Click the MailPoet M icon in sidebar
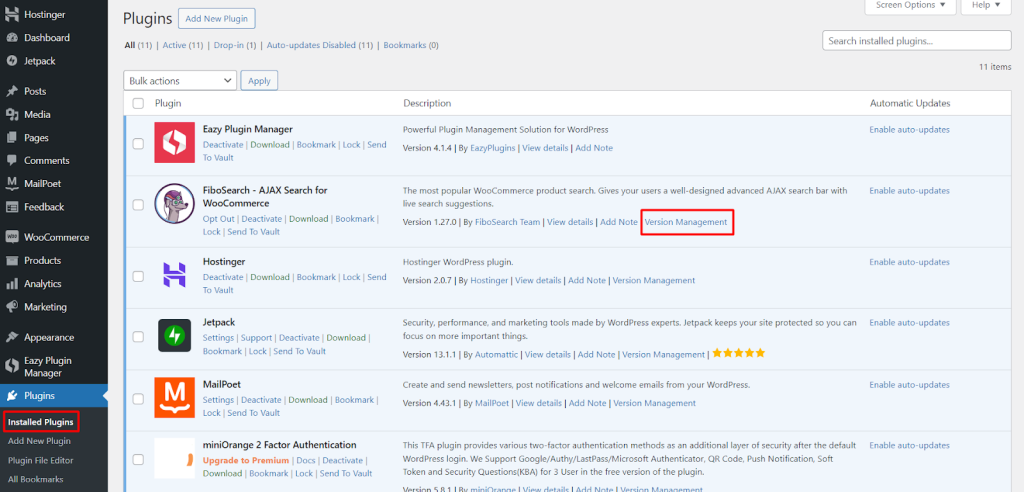The image size is (1024, 492). tap(11, 184)
